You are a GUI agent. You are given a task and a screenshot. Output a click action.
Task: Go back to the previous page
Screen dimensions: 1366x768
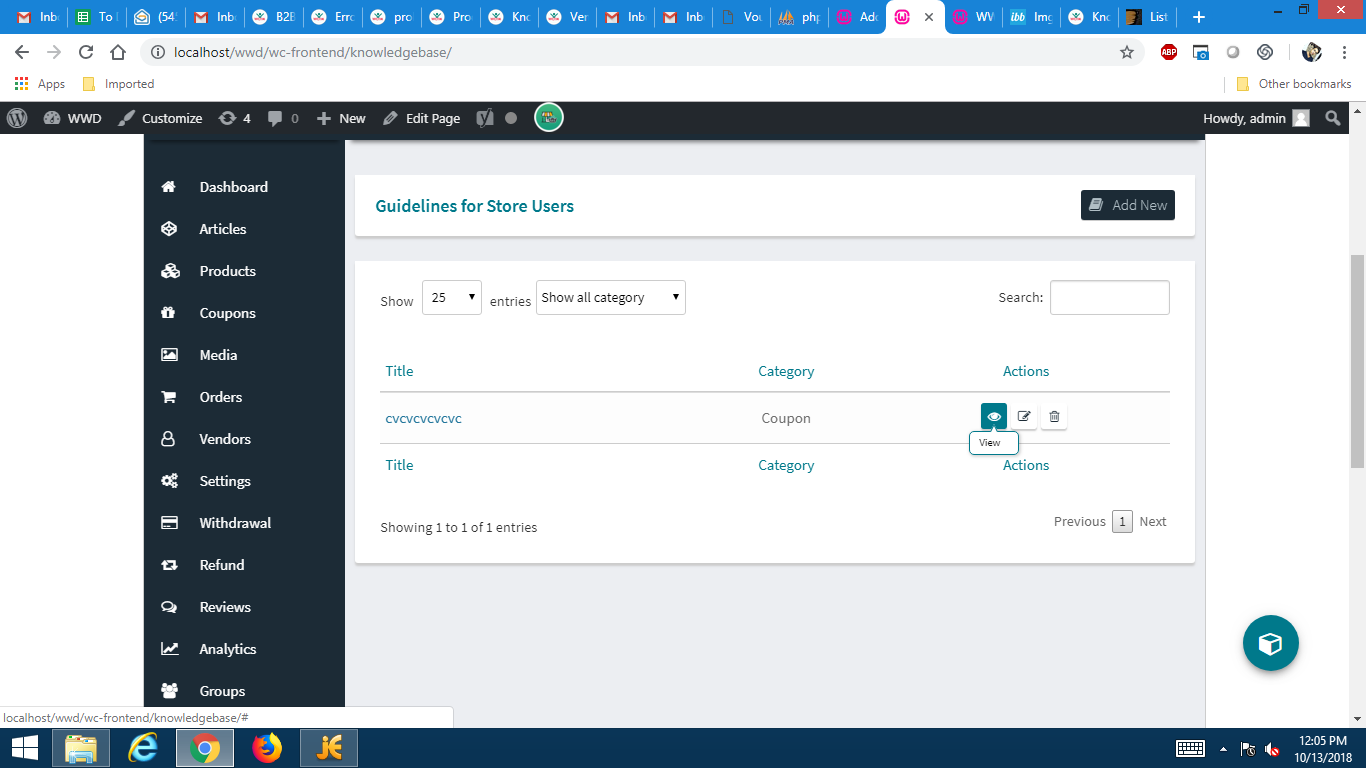point(22,52)
